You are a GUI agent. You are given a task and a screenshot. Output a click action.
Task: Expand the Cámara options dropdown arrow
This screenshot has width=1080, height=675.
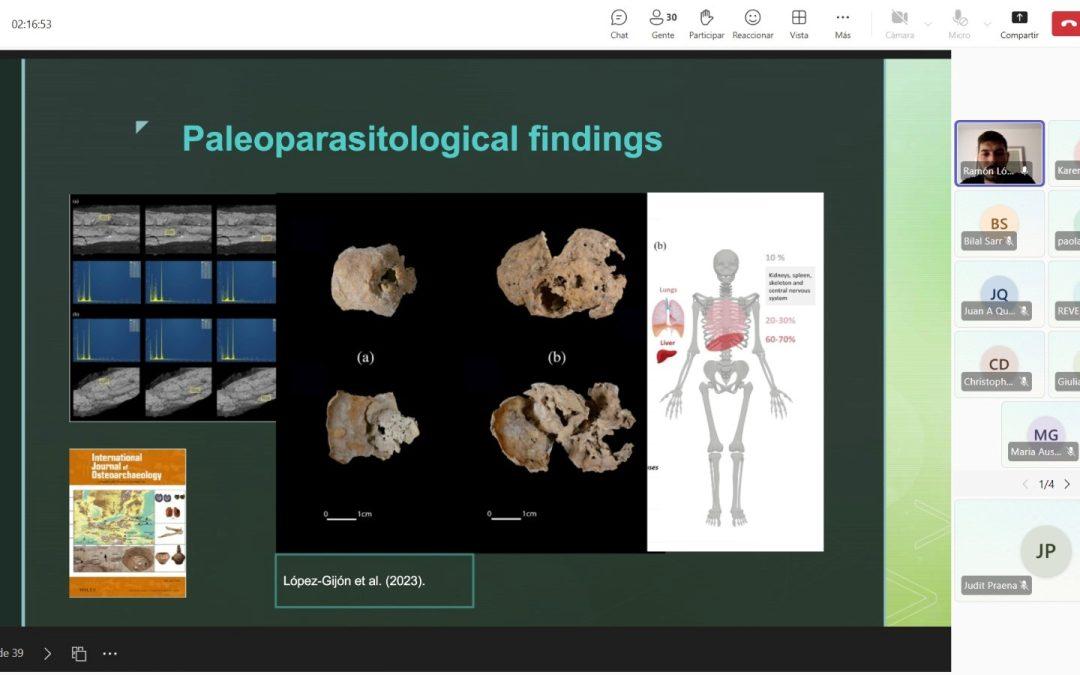928,23
